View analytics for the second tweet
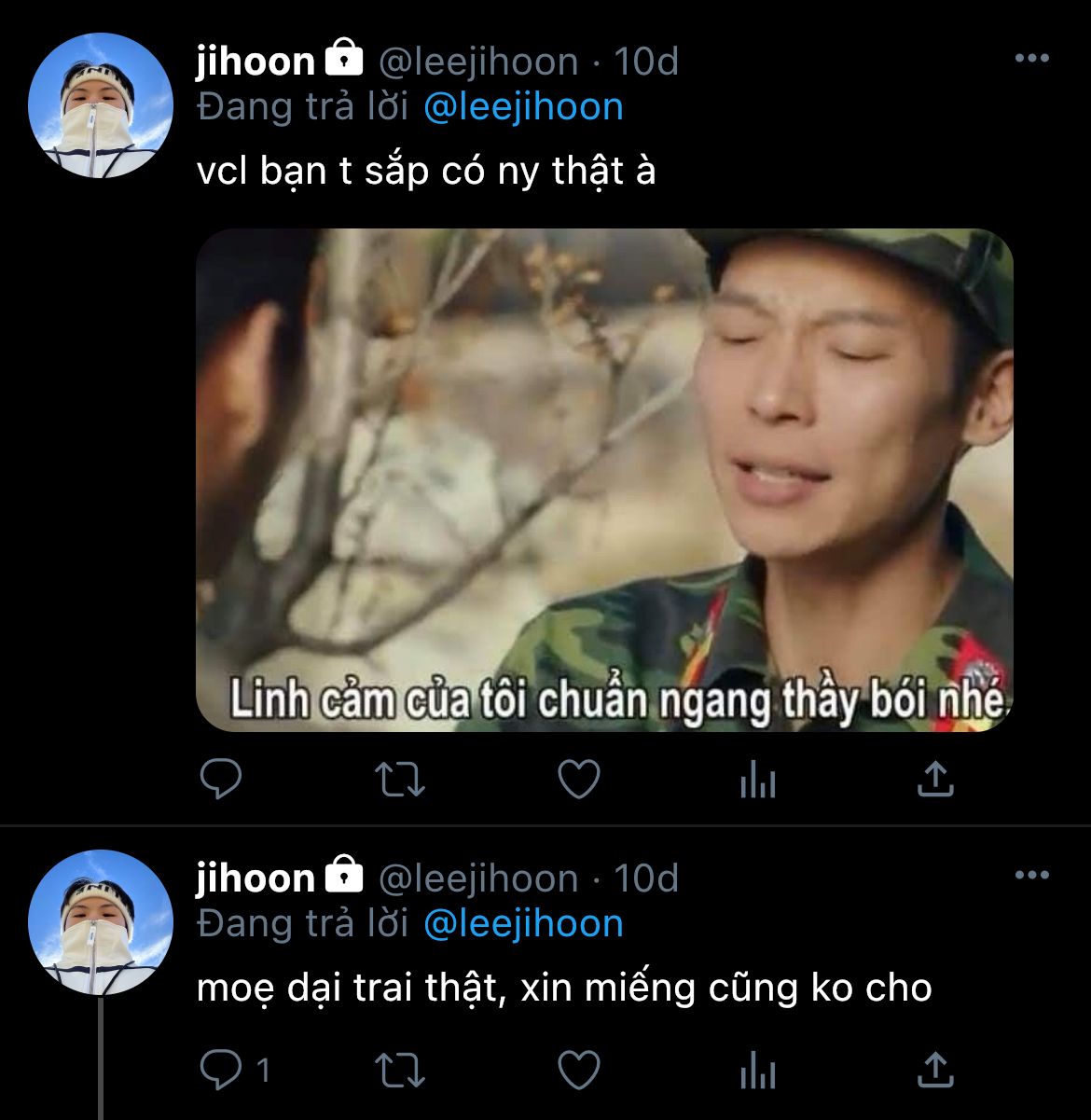 757,1070
